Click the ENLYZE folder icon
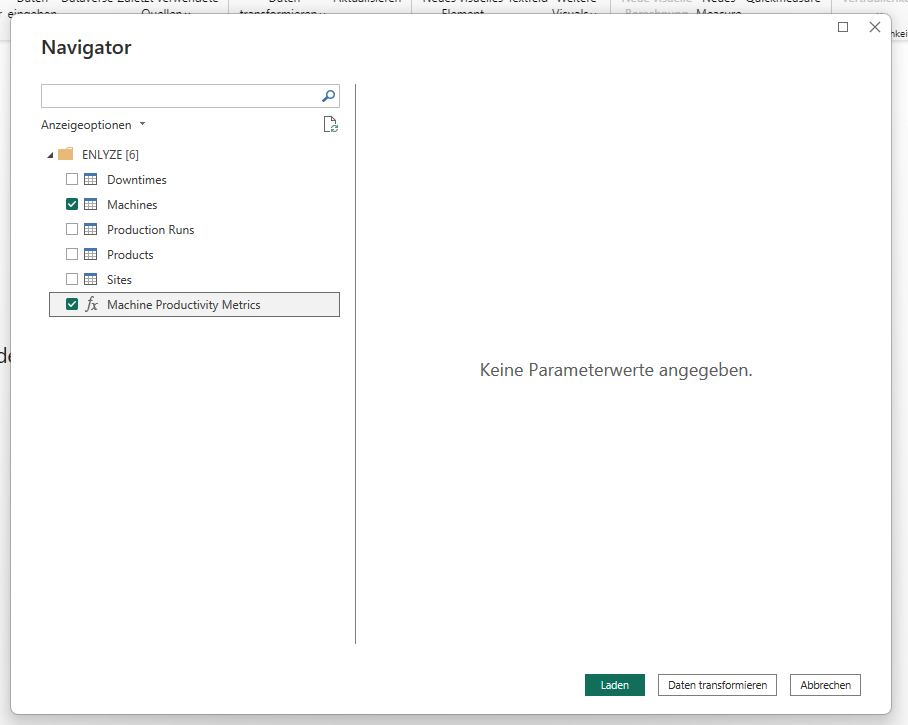The image size is (908, 725). click(66, 154)
